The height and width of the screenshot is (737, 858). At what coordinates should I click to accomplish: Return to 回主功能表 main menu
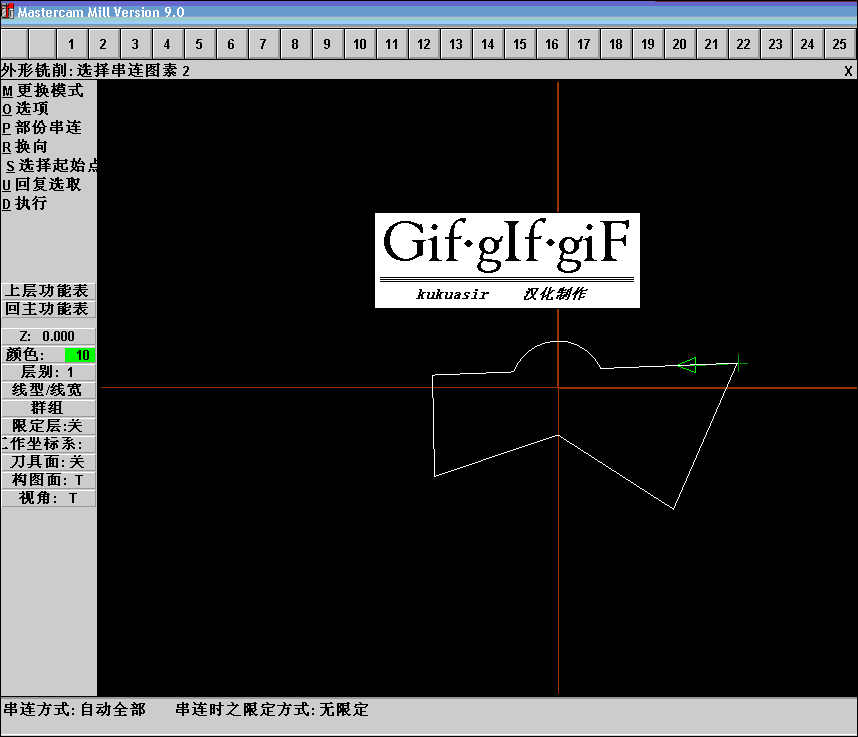click(48, 309)
